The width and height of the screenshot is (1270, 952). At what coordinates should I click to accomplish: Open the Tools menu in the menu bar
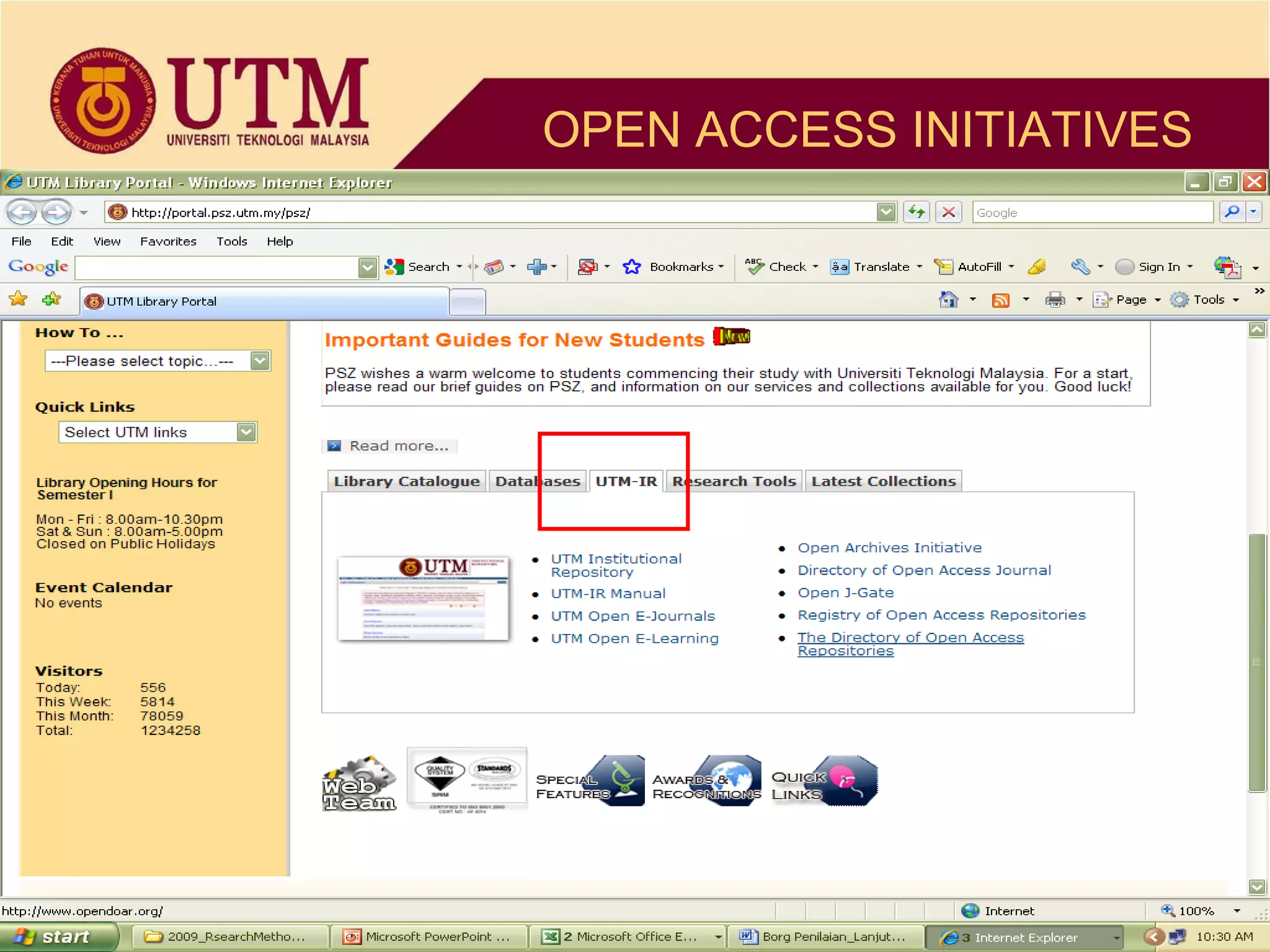[x=231, y=242]
